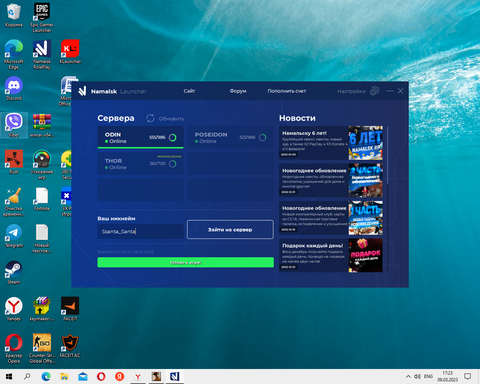Open the Сайт menu item
Viewport: 480px width, 384px height.
click(x=189, y=91)
